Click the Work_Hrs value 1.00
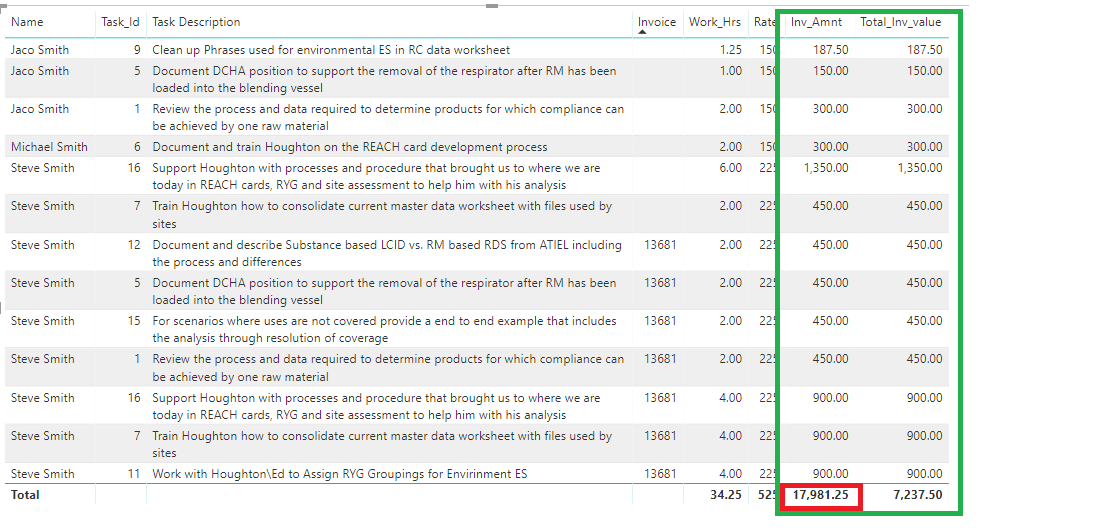The height and width of the screenshot is (528, 1106). [730, 70]
